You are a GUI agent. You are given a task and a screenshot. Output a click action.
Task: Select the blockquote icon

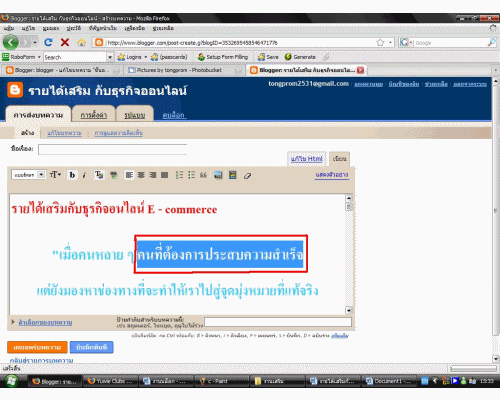[x=203, y=175]
